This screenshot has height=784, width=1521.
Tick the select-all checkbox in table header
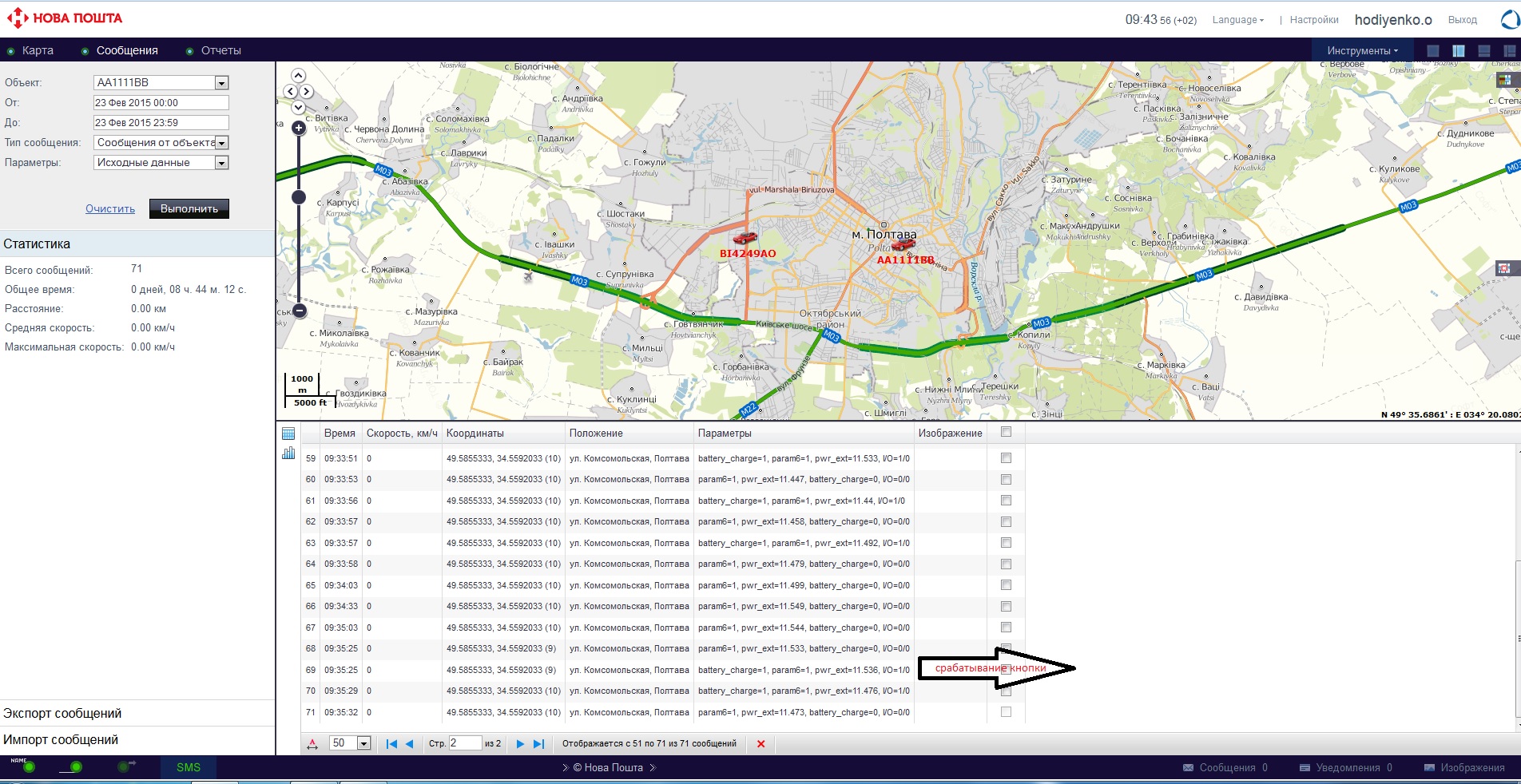click(x=1006, y=432)
